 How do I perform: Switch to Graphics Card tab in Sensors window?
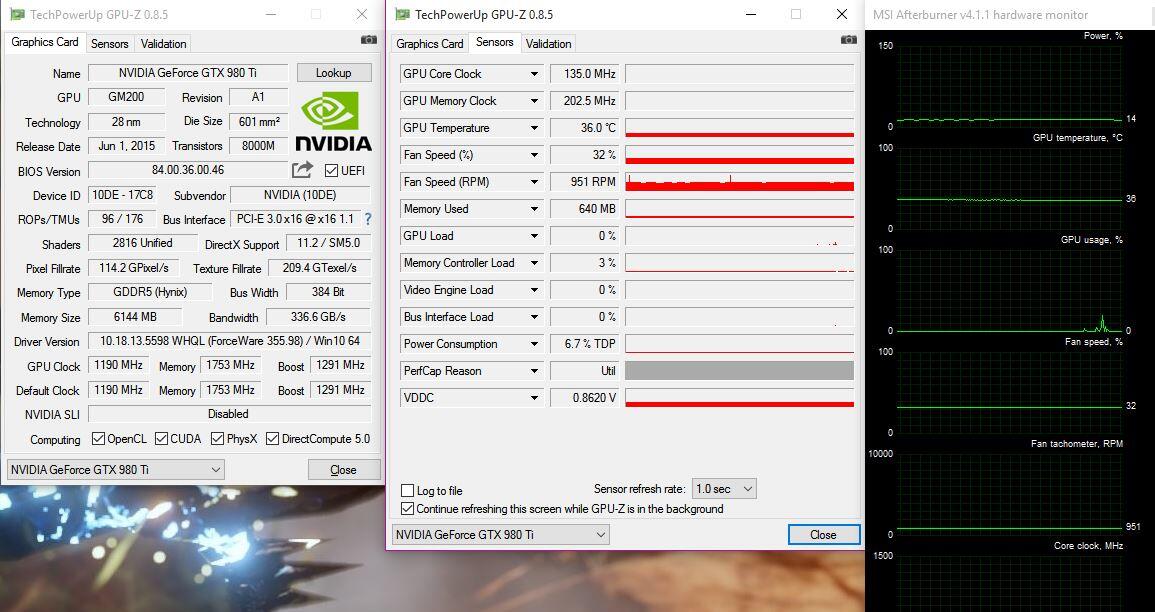429,43
